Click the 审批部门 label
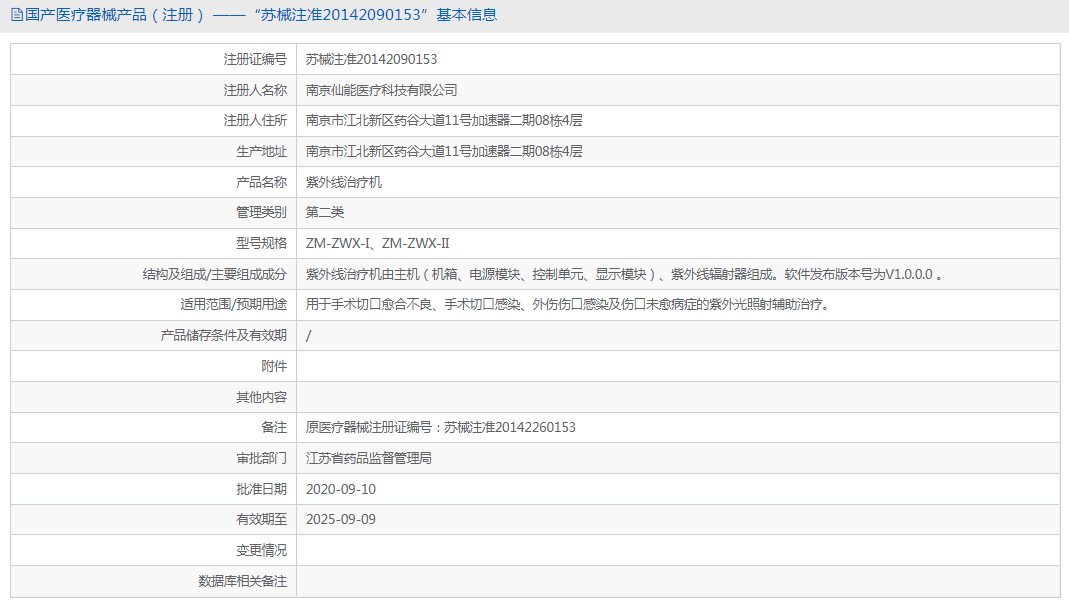The image size is (1069, 605). point(261,458)
